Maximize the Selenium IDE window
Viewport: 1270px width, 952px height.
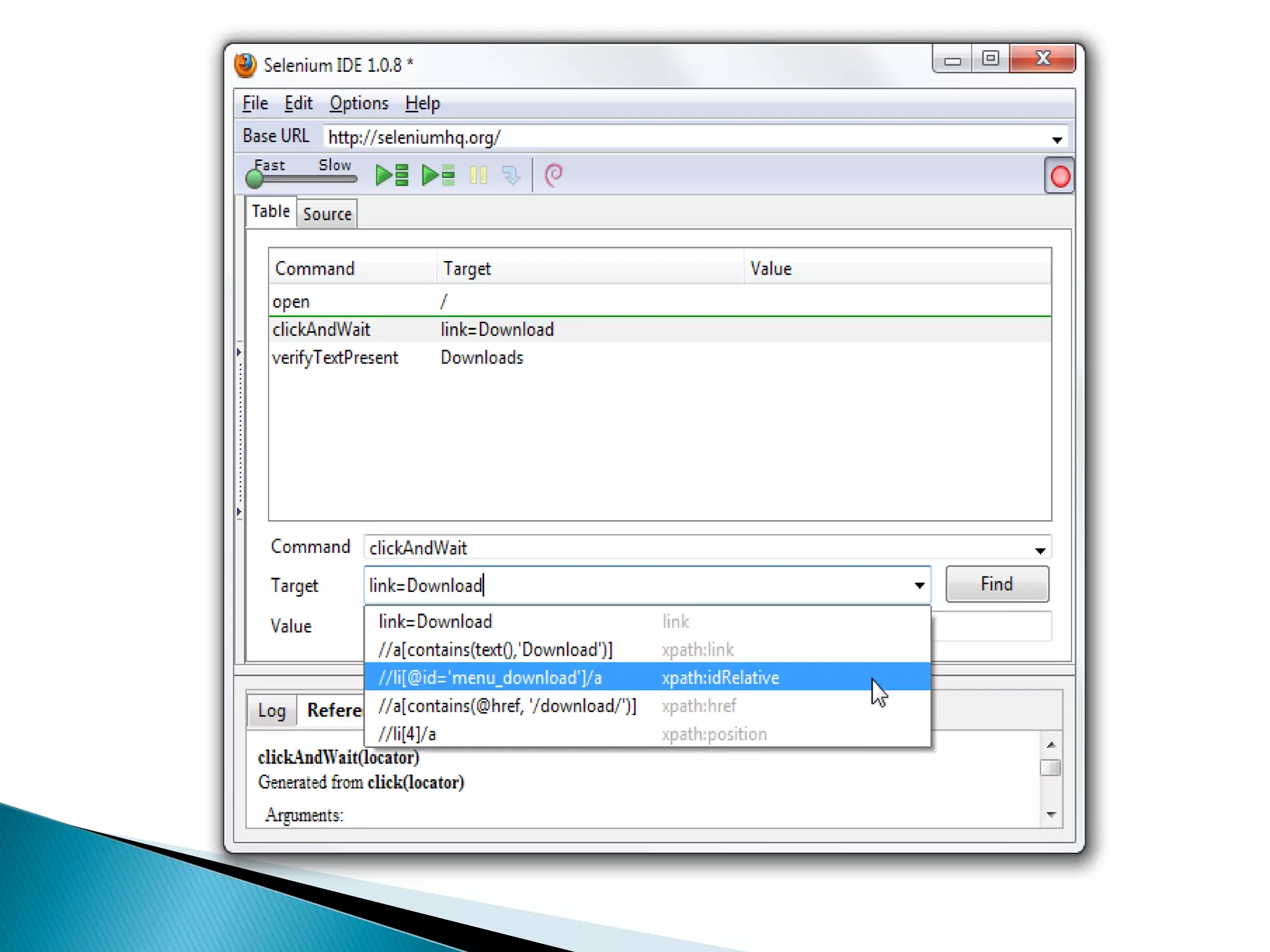(x=990, y=59)
